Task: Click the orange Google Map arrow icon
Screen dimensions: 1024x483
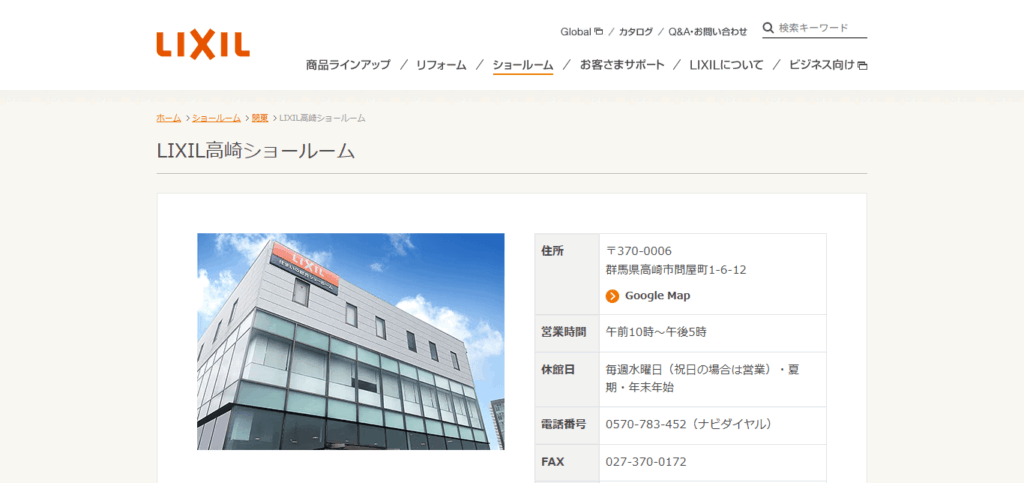Action: (612, 296)
